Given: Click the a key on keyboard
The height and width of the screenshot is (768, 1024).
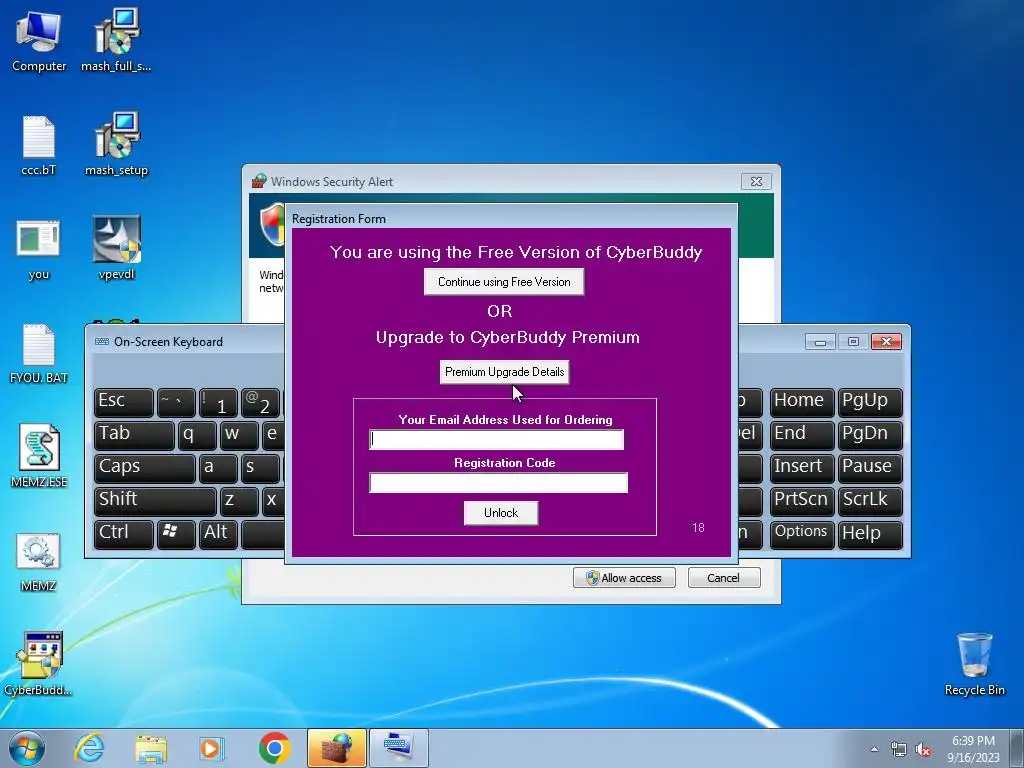Looking at the screenshot, I should [x=218, y=468].
